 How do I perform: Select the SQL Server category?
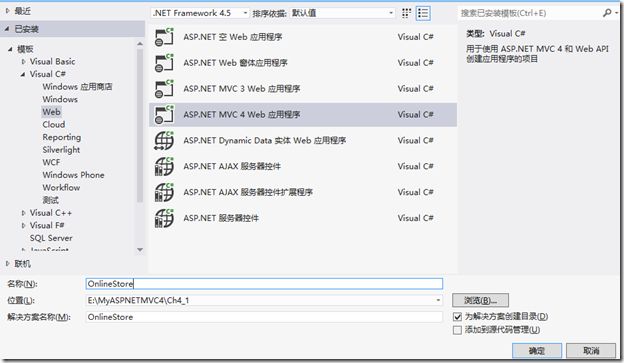[51, 238]
